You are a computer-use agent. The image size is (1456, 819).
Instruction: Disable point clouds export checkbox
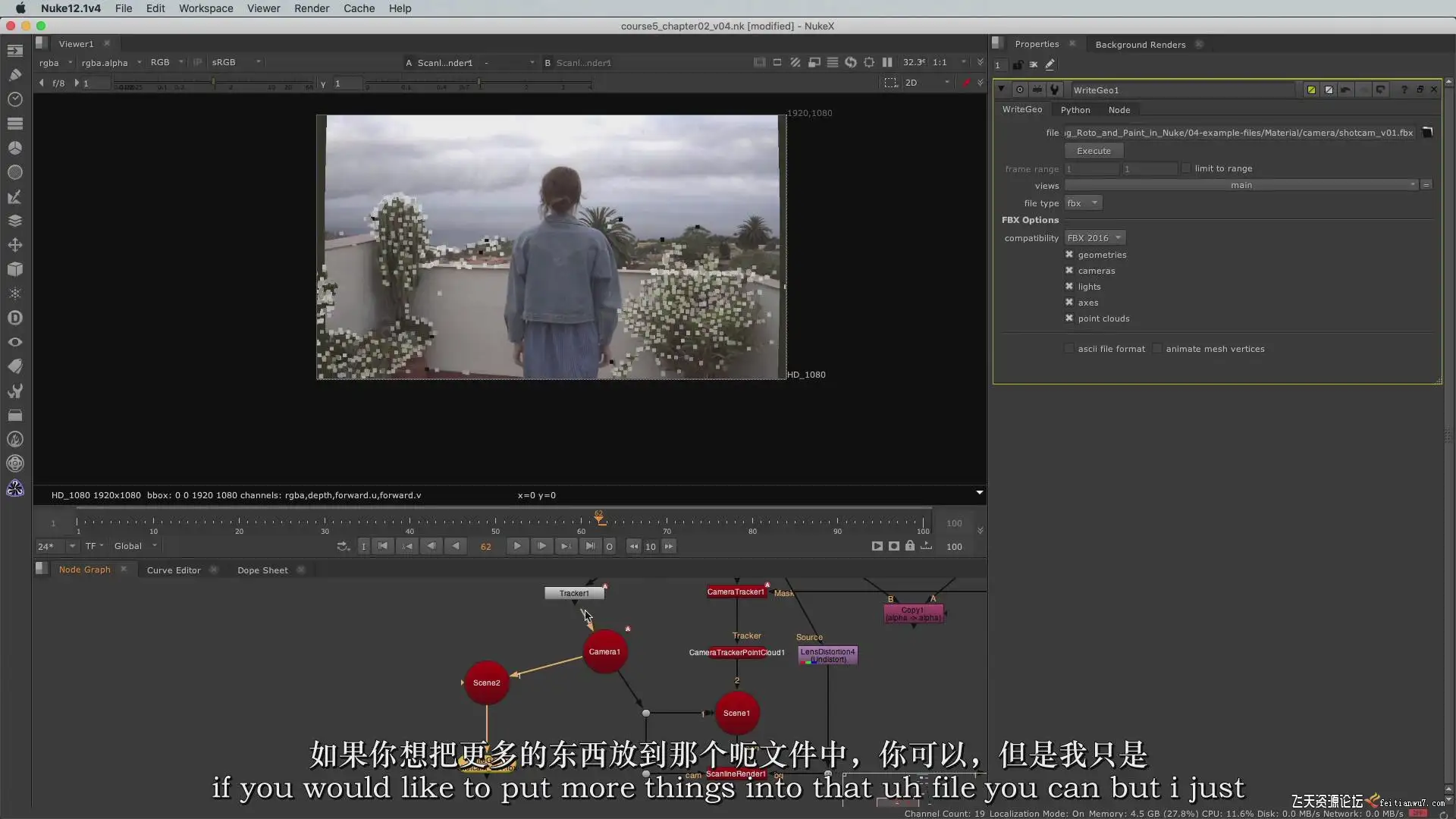coord(1069,318)
